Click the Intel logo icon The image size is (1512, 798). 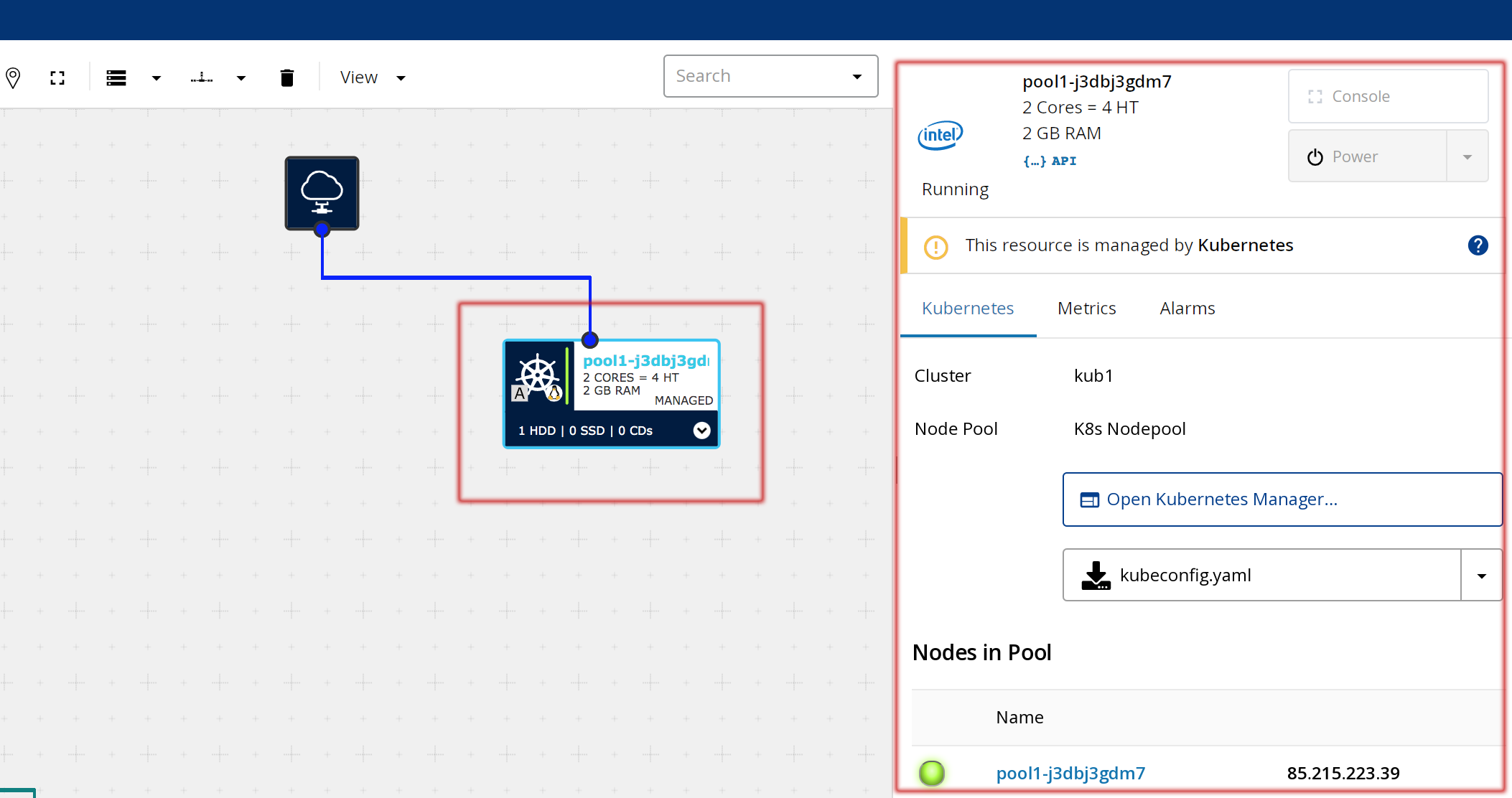pyautogui.click(x=940, y=135)
